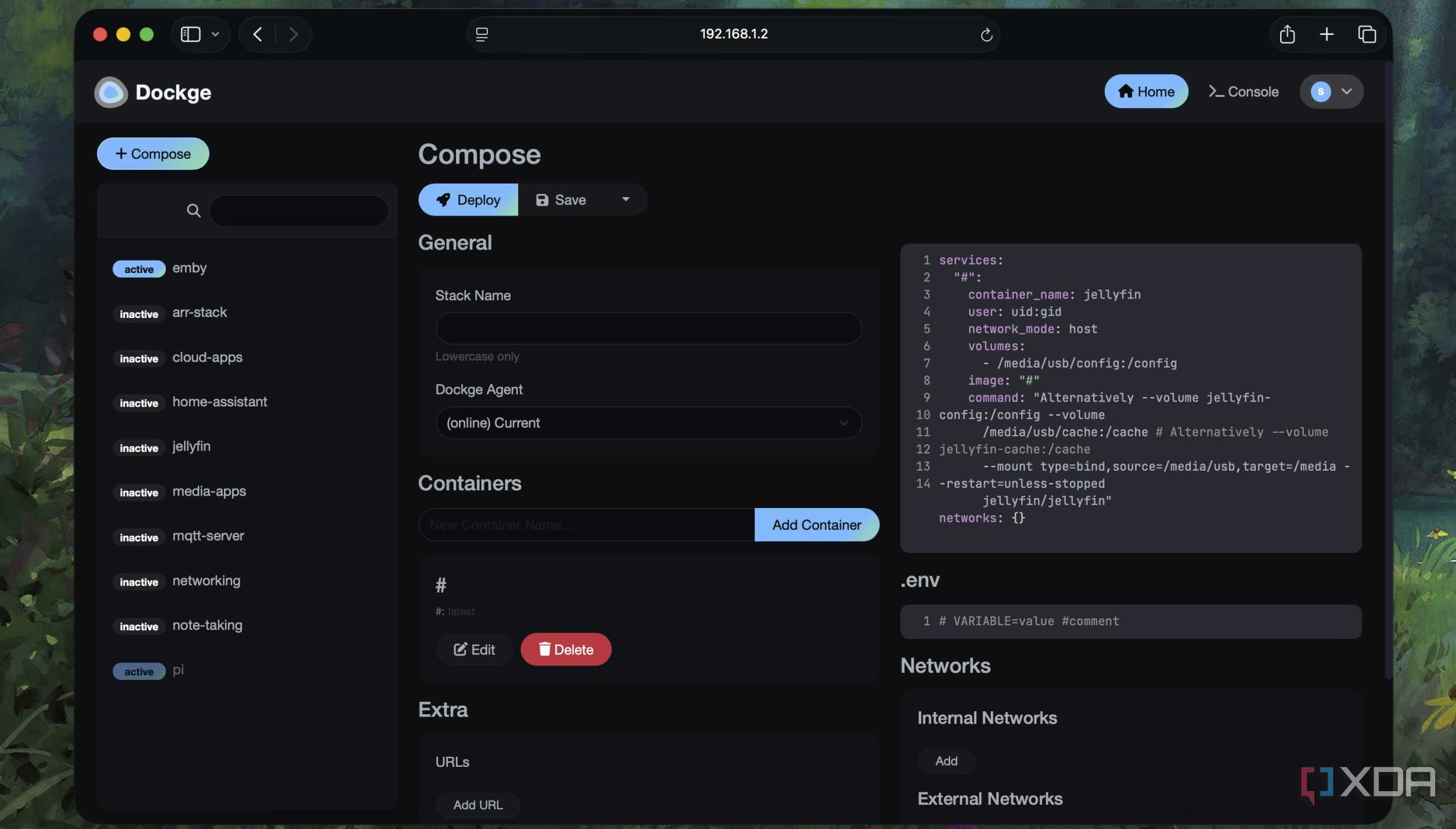Click the container_name line in YAML editor
1456x829 pixels.
click(x=1054, y=294)
